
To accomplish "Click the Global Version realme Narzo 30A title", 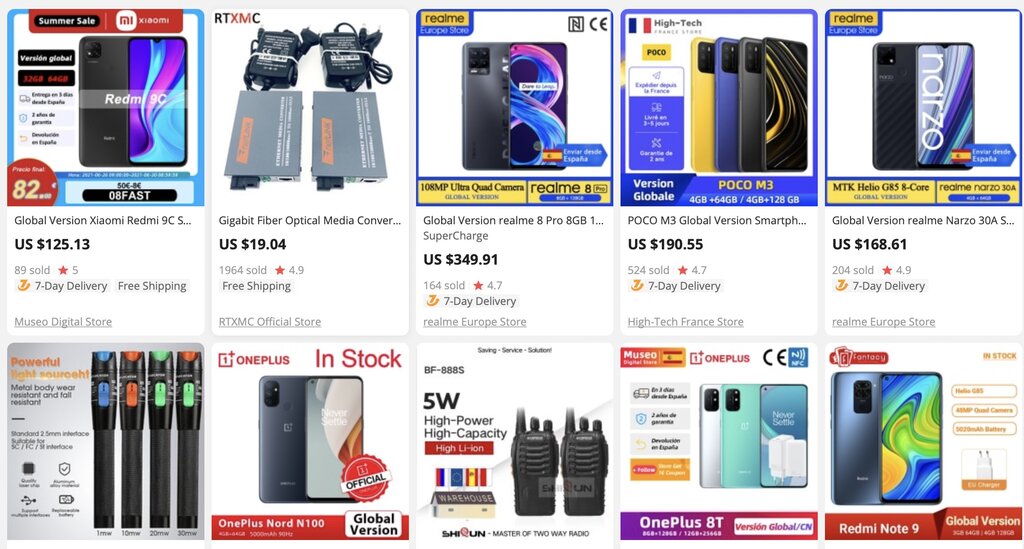I will click(x=923, y=221).
